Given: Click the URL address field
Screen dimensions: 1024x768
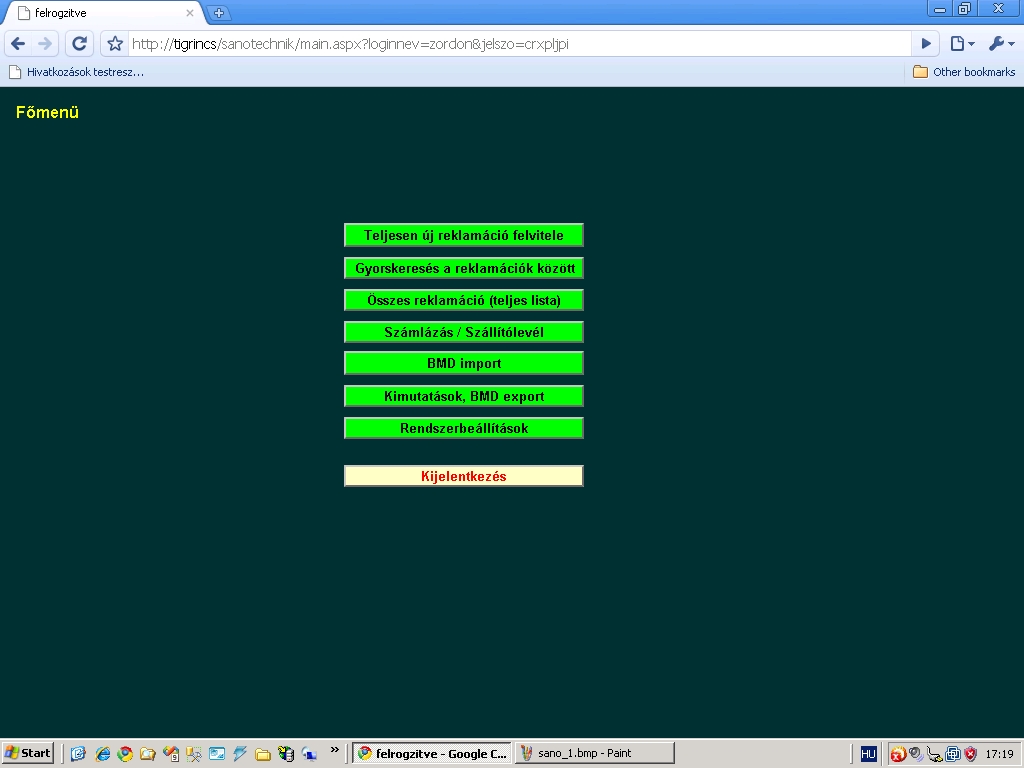Looking at the screenshot, I should (x=519, y=44).
